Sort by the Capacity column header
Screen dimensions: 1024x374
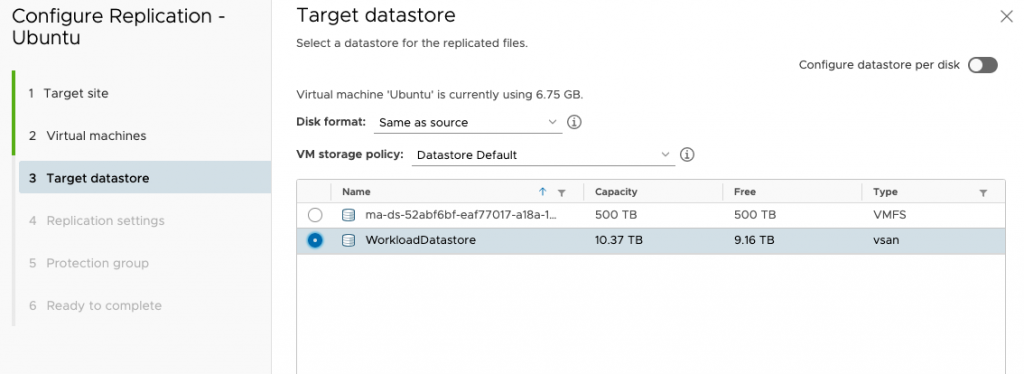pyautogui.click(x=616, y=192)
